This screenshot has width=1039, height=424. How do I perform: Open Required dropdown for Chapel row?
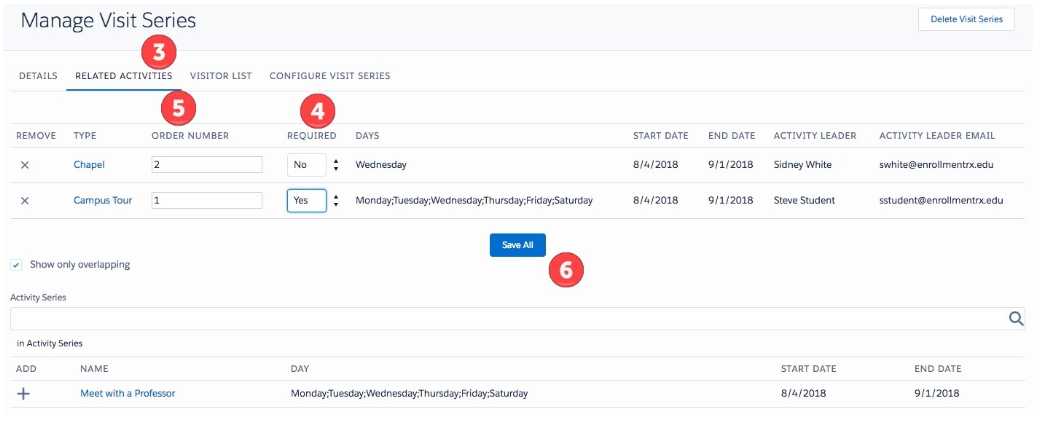click(307, 164)
